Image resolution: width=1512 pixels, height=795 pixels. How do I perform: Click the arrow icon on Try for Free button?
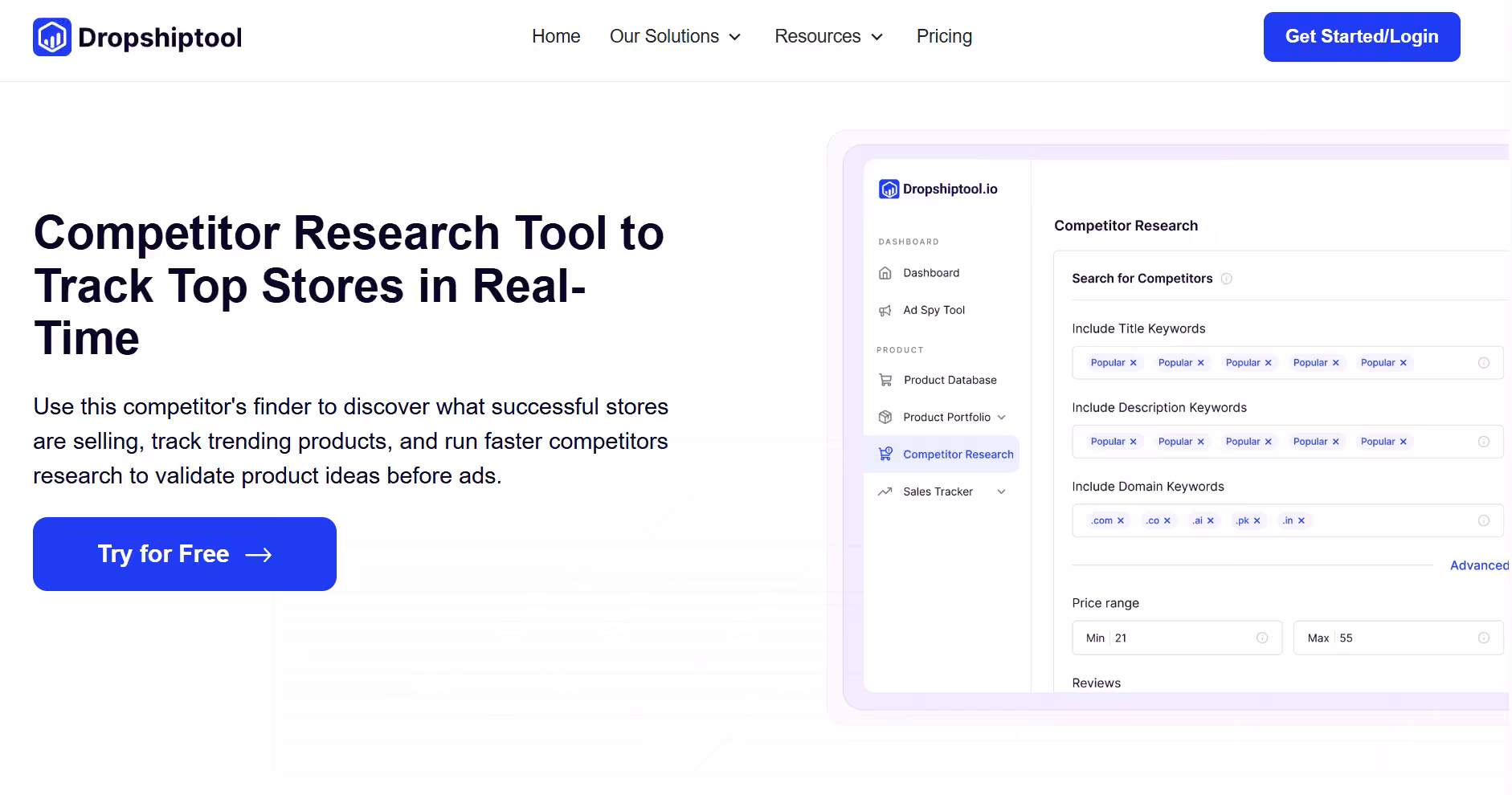coord(259,555)
